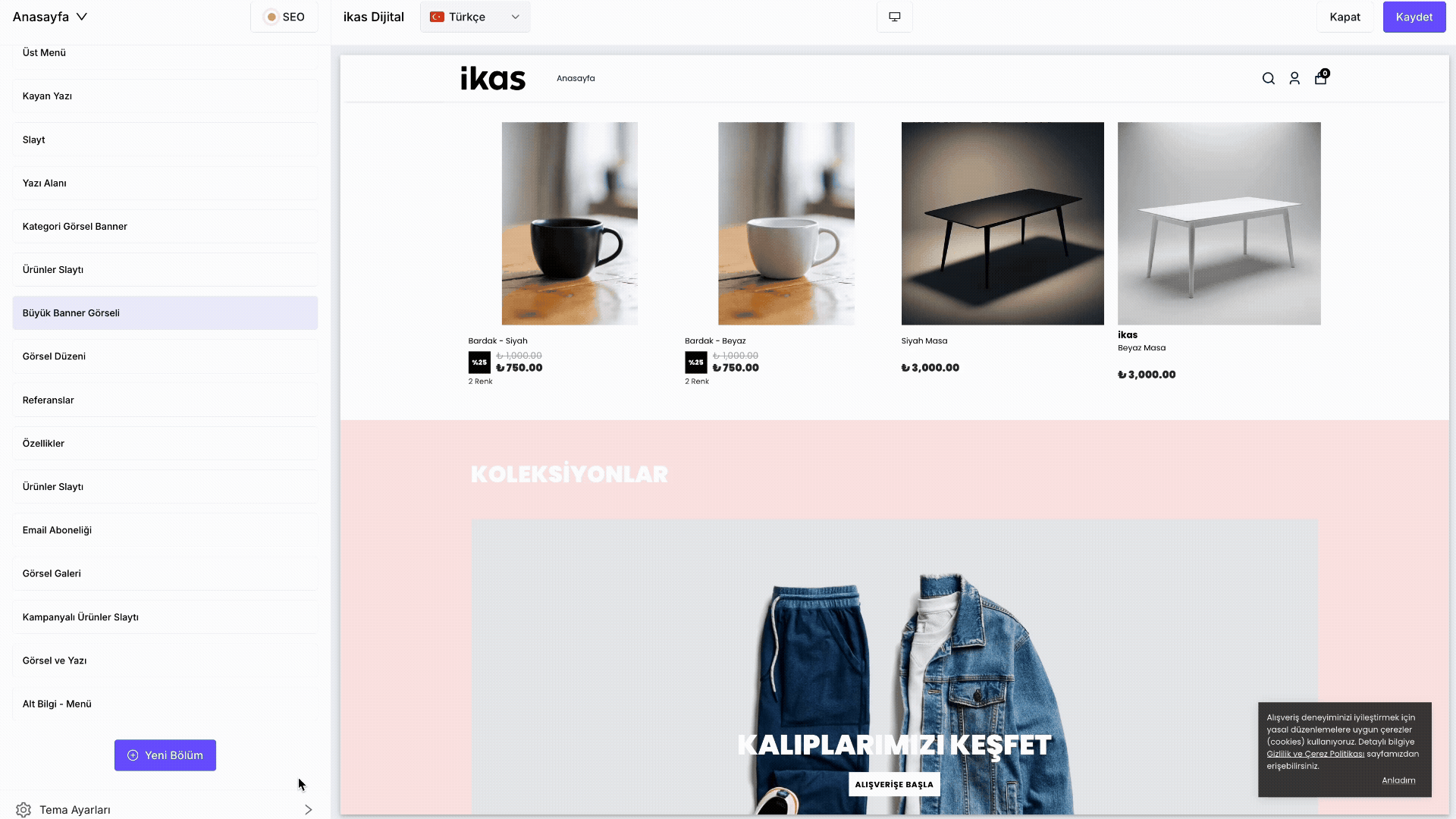Add new section with Yeni Bölüm
1456x819 pixels.
165,755
